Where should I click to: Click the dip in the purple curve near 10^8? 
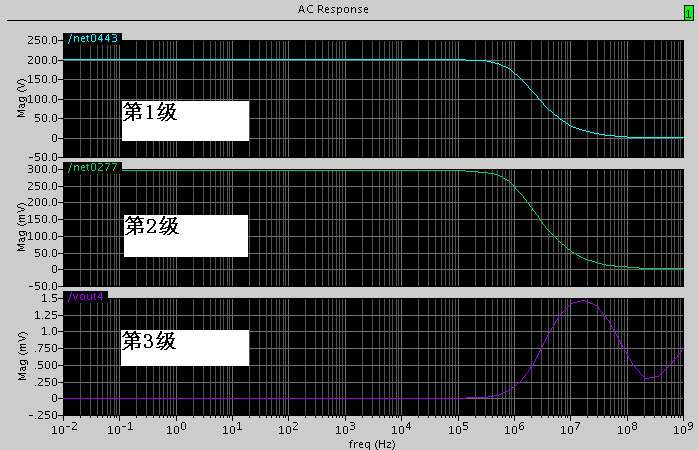tap(649, 378)
